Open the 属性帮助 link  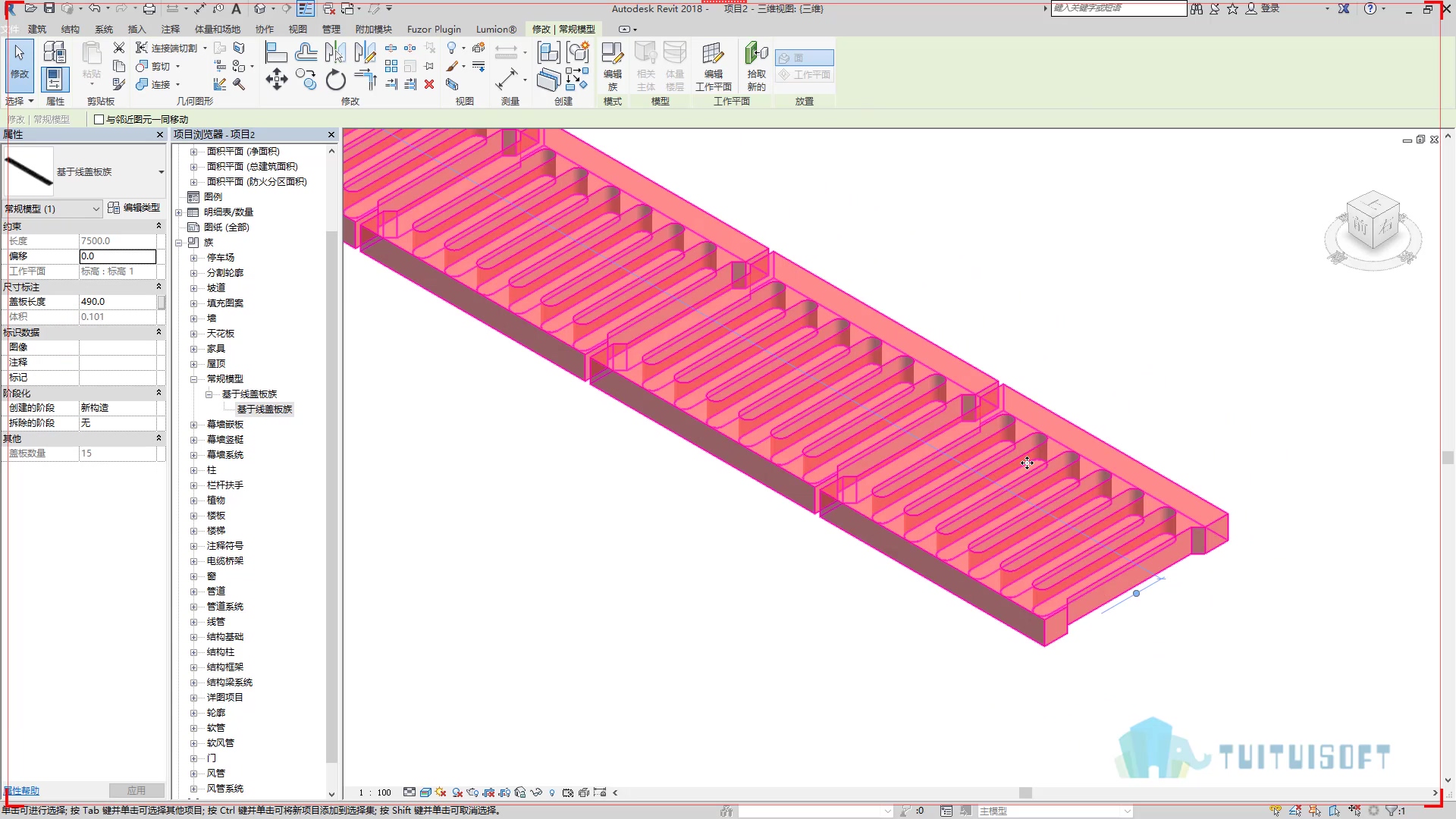[x=21, y=790]
